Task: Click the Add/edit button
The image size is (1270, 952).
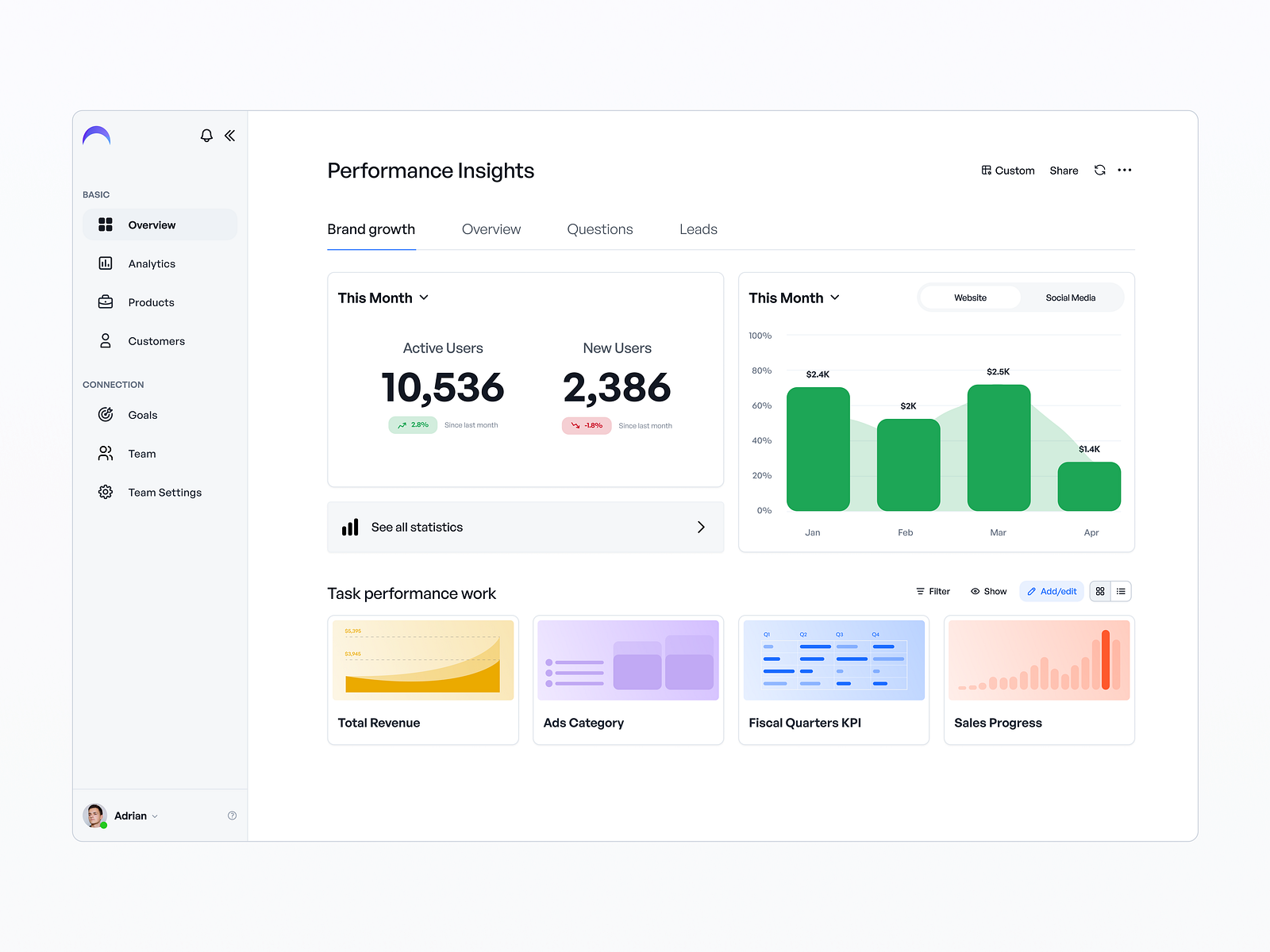Action: coord(1051,591)
